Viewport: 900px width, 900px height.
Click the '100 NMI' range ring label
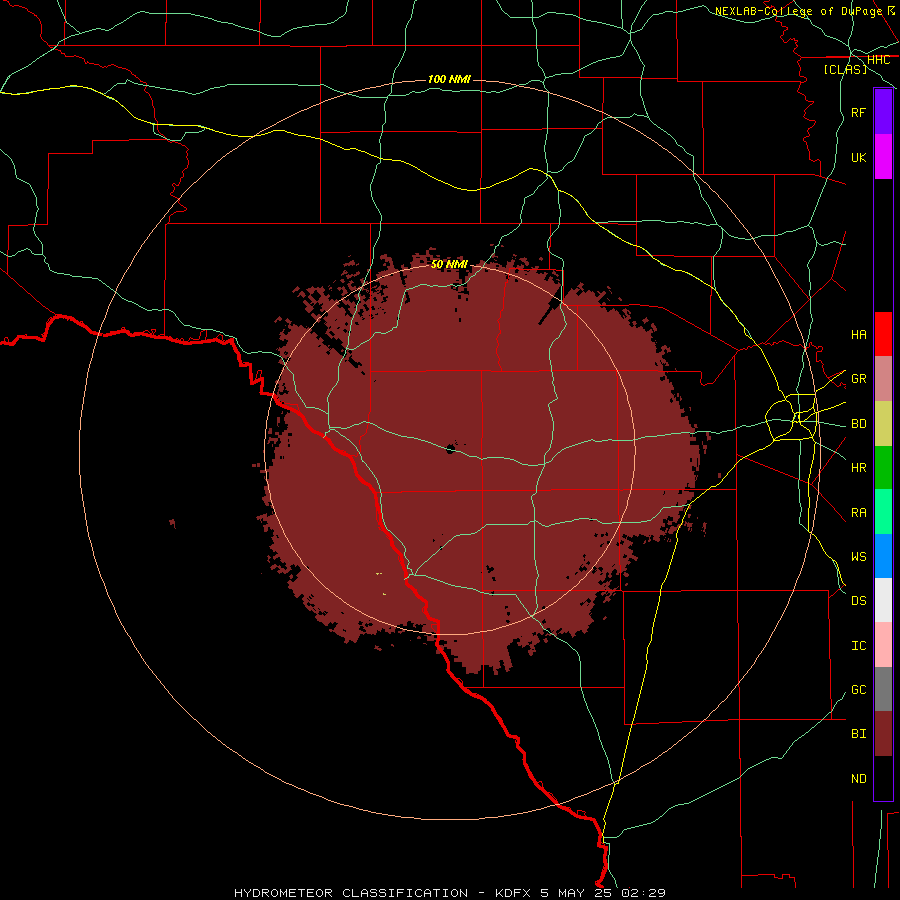(x=449, y=79)
